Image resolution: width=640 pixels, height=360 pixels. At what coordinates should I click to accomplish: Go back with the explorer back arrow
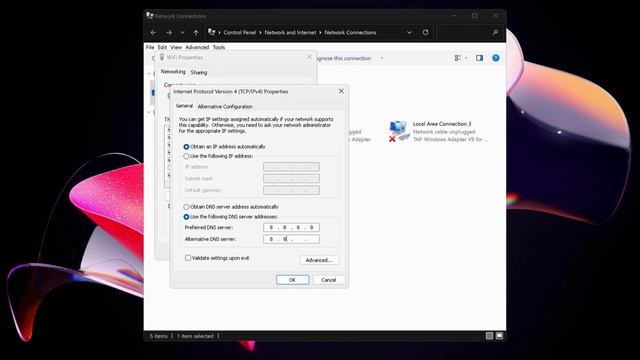click(153, 32)
